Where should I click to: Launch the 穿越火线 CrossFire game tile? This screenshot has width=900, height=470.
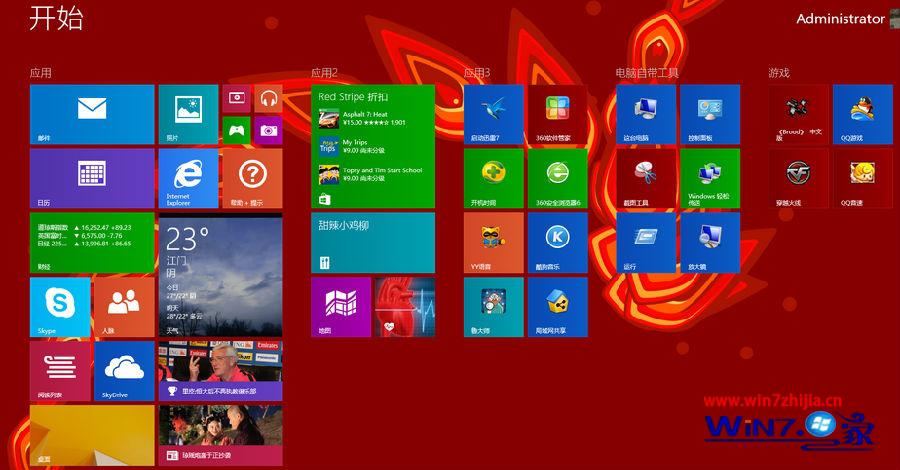coord(798,178)
